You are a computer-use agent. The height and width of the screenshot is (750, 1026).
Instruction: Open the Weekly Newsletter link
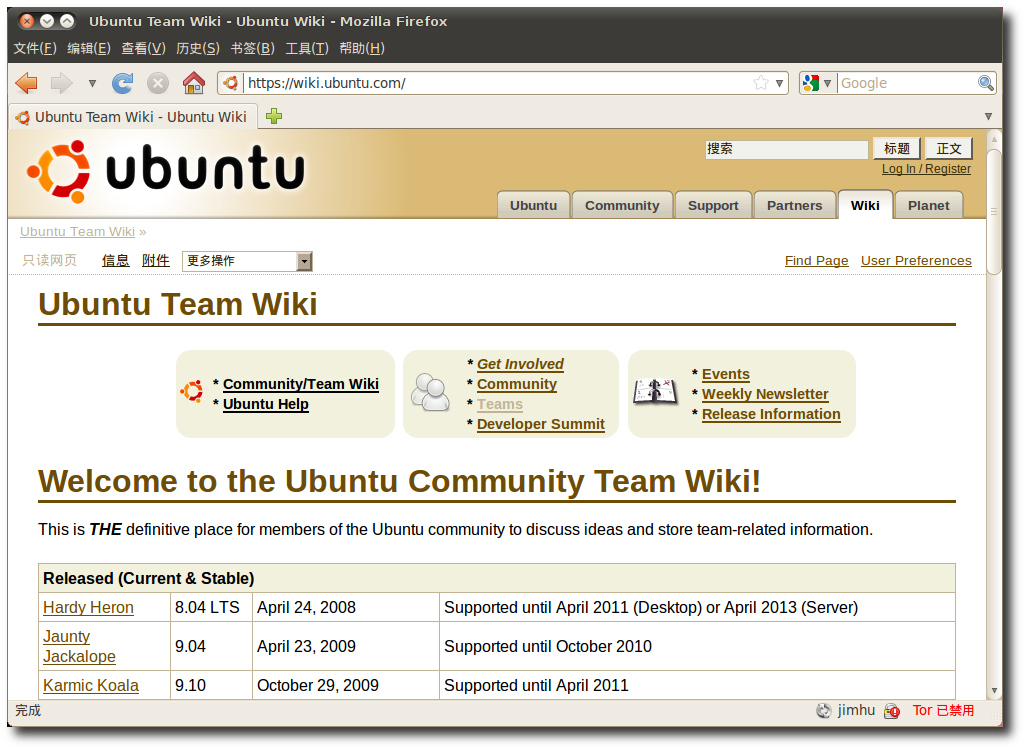point(765,394)
